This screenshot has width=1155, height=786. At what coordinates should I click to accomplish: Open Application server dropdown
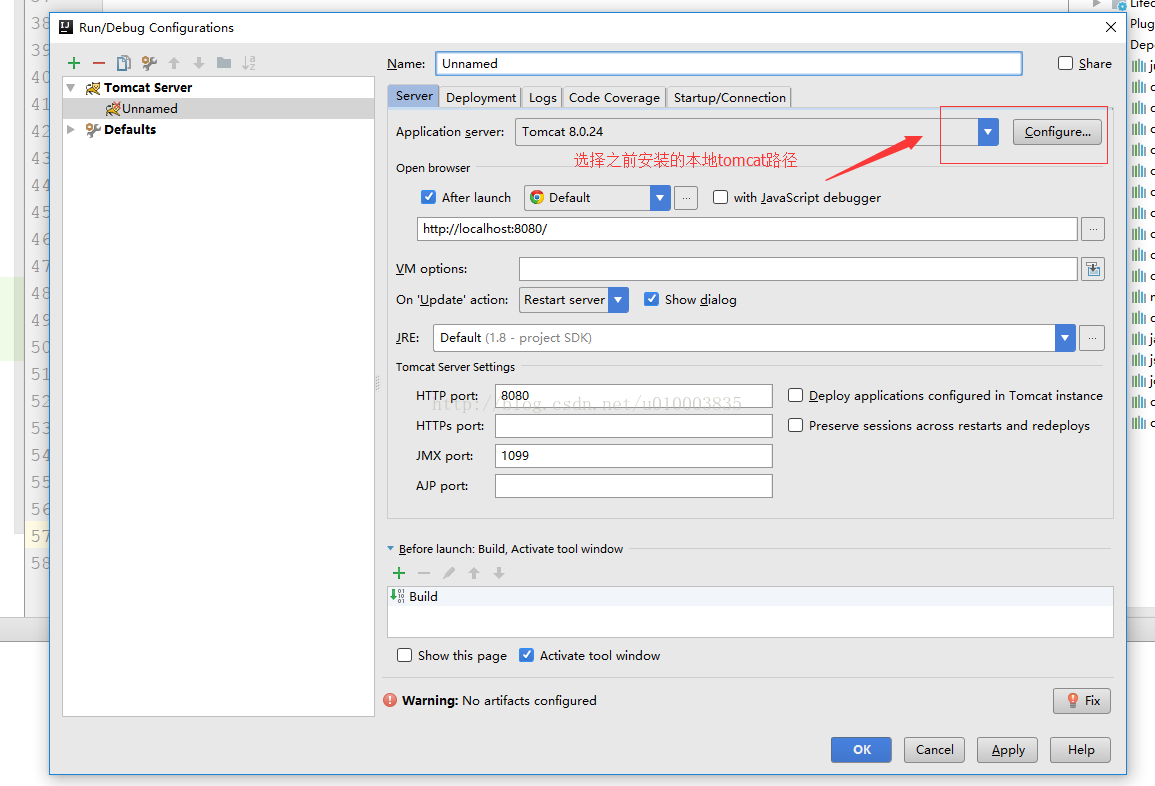pyautogui.click(x=988, y=132)
